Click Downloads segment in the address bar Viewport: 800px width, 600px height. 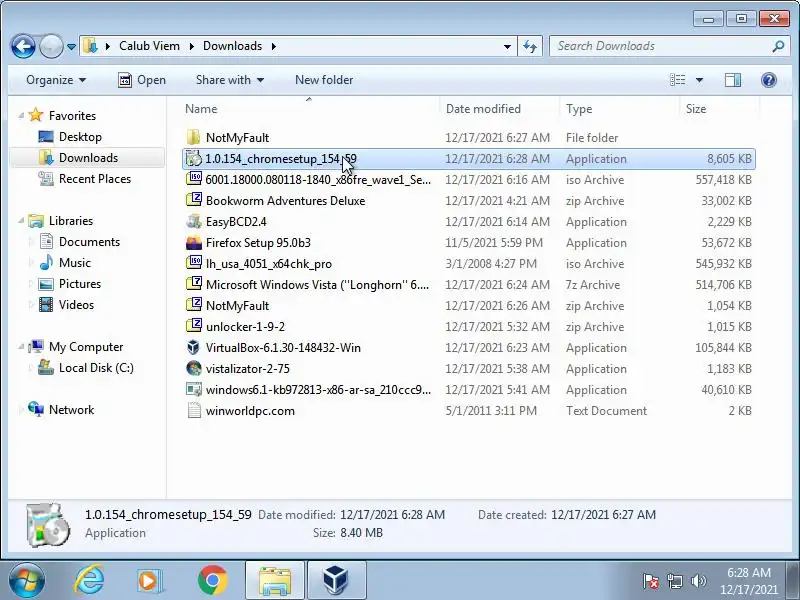pos(232,46)
